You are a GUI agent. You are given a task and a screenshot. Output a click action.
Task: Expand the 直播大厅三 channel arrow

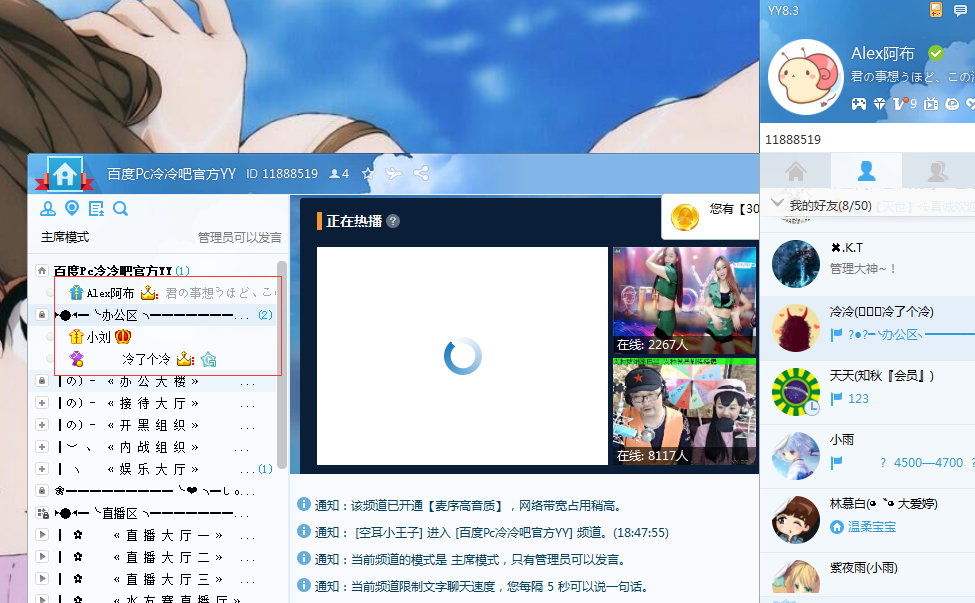pos(42,578)
